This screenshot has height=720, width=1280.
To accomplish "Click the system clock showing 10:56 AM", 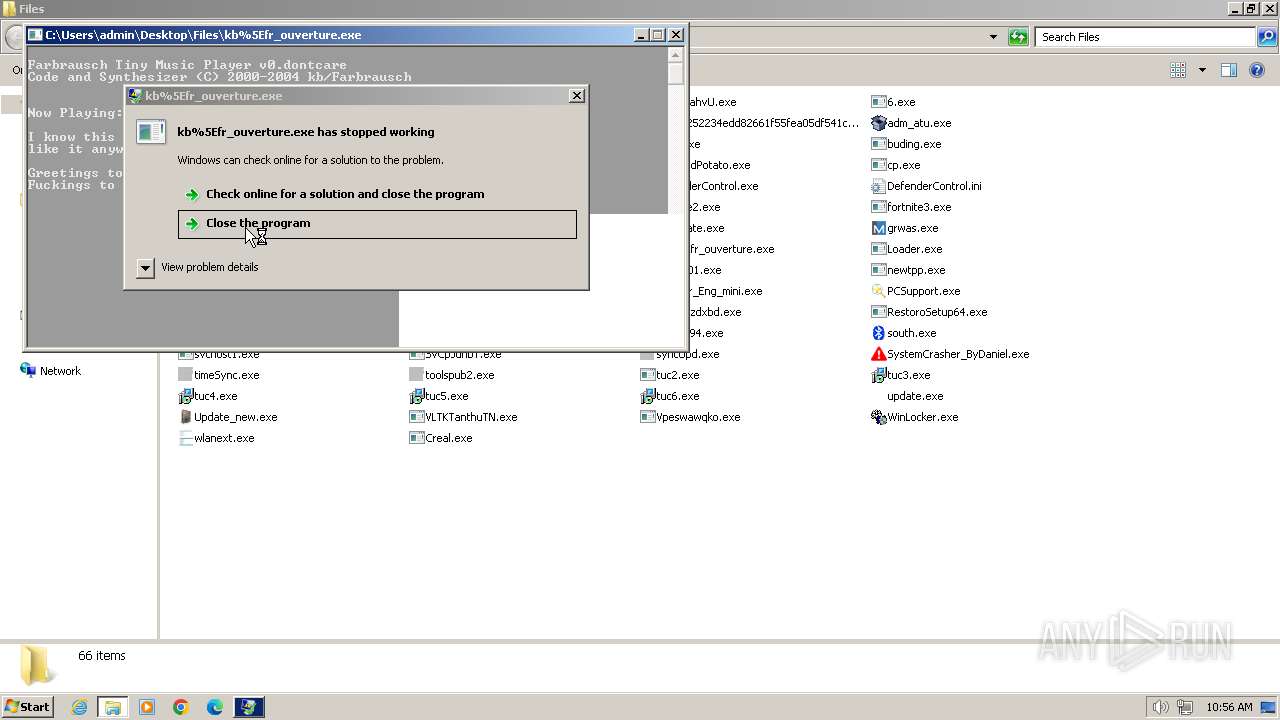I will 1229,707.
